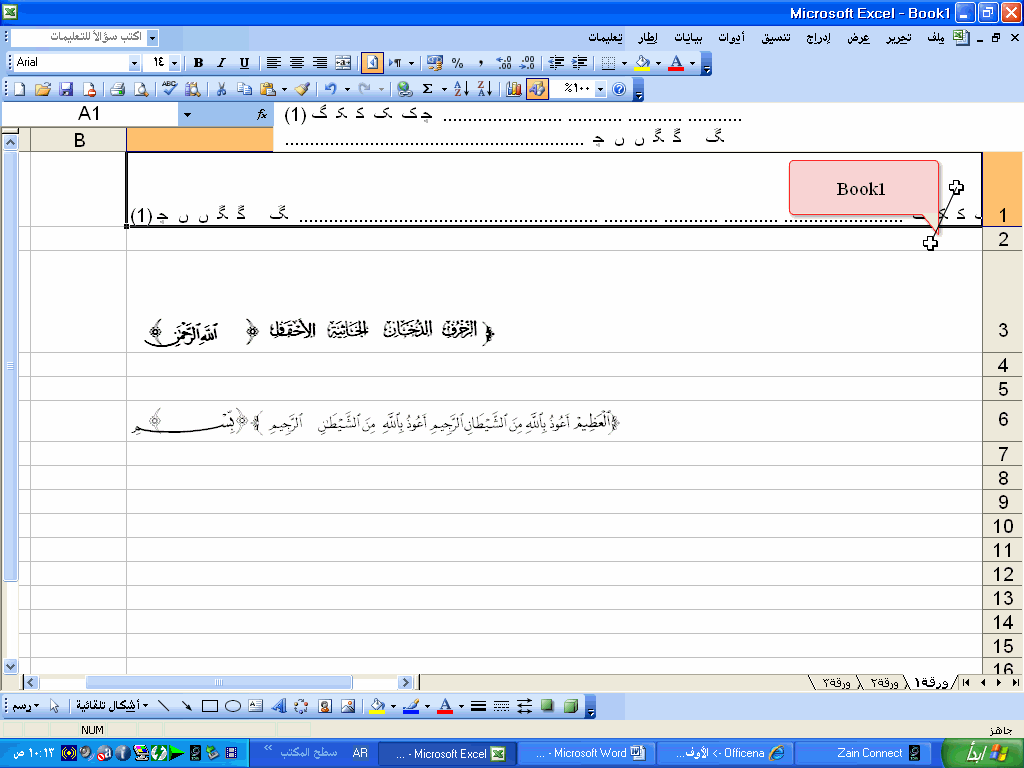
Task: Select the Arrow drawing tool
Action: tap(187, 706)
